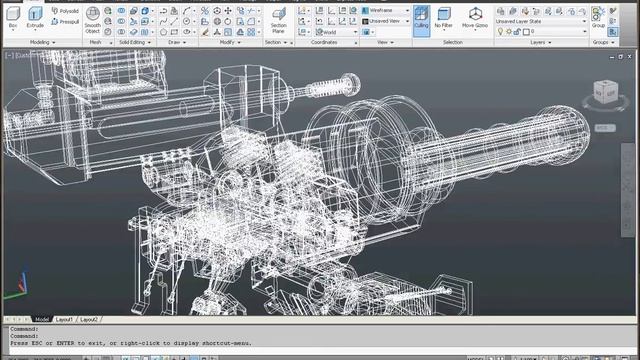
Task: Expand the Groups panel
Action: tap(604, 42)
